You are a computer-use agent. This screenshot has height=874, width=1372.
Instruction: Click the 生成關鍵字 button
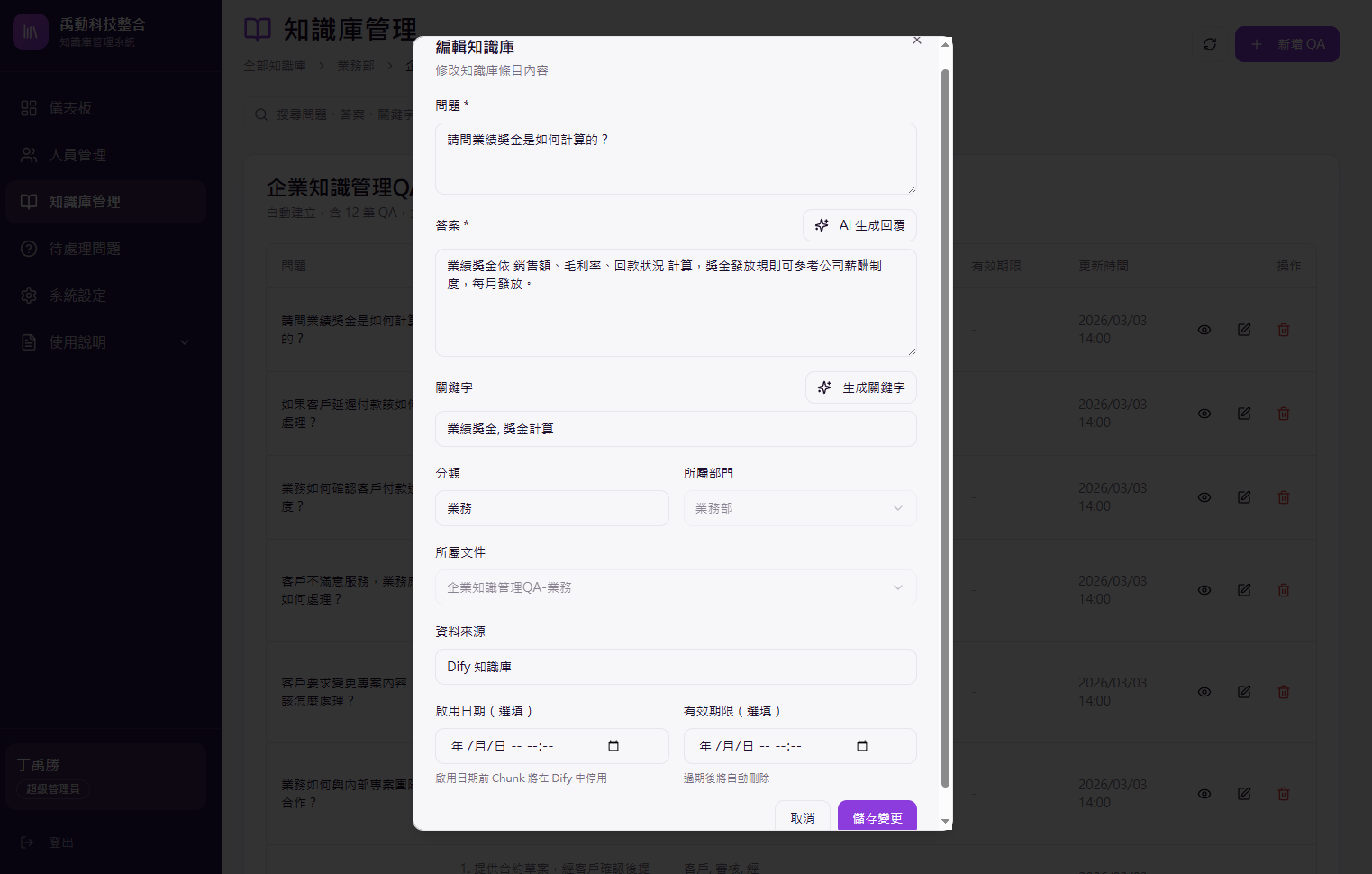point(861,387)
